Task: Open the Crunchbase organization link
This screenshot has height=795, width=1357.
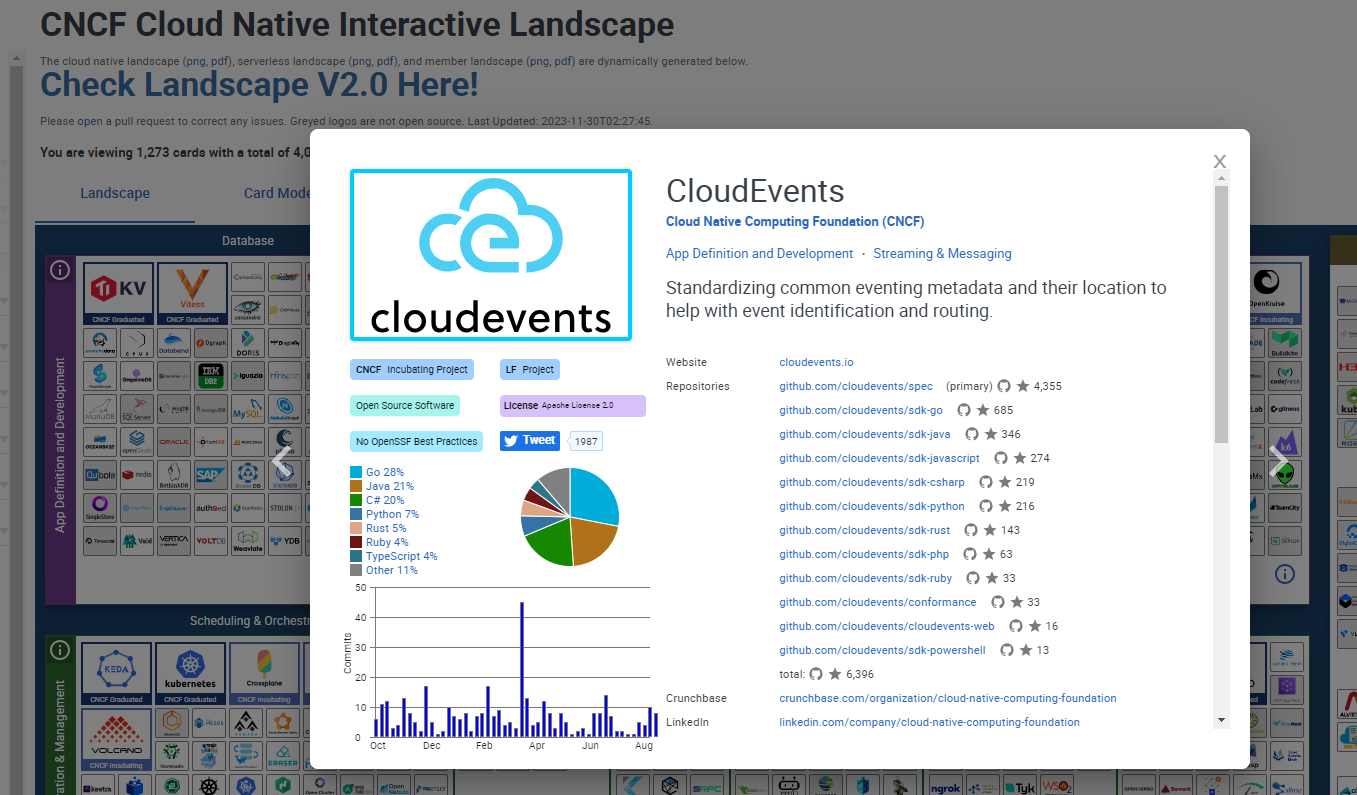Action: coord(948,698)
